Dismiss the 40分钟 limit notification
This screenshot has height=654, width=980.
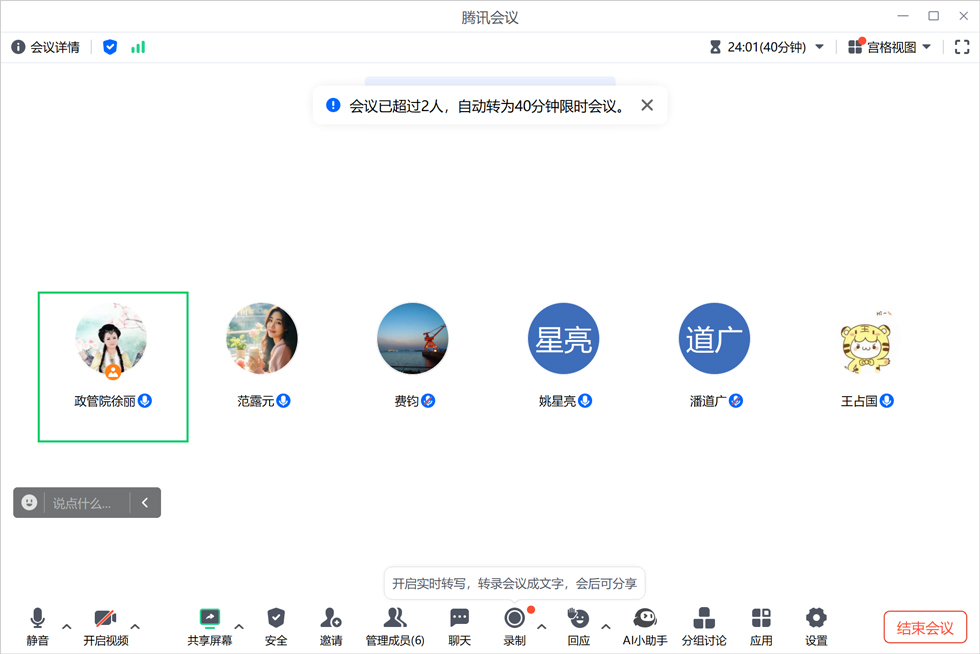[647, 105]
